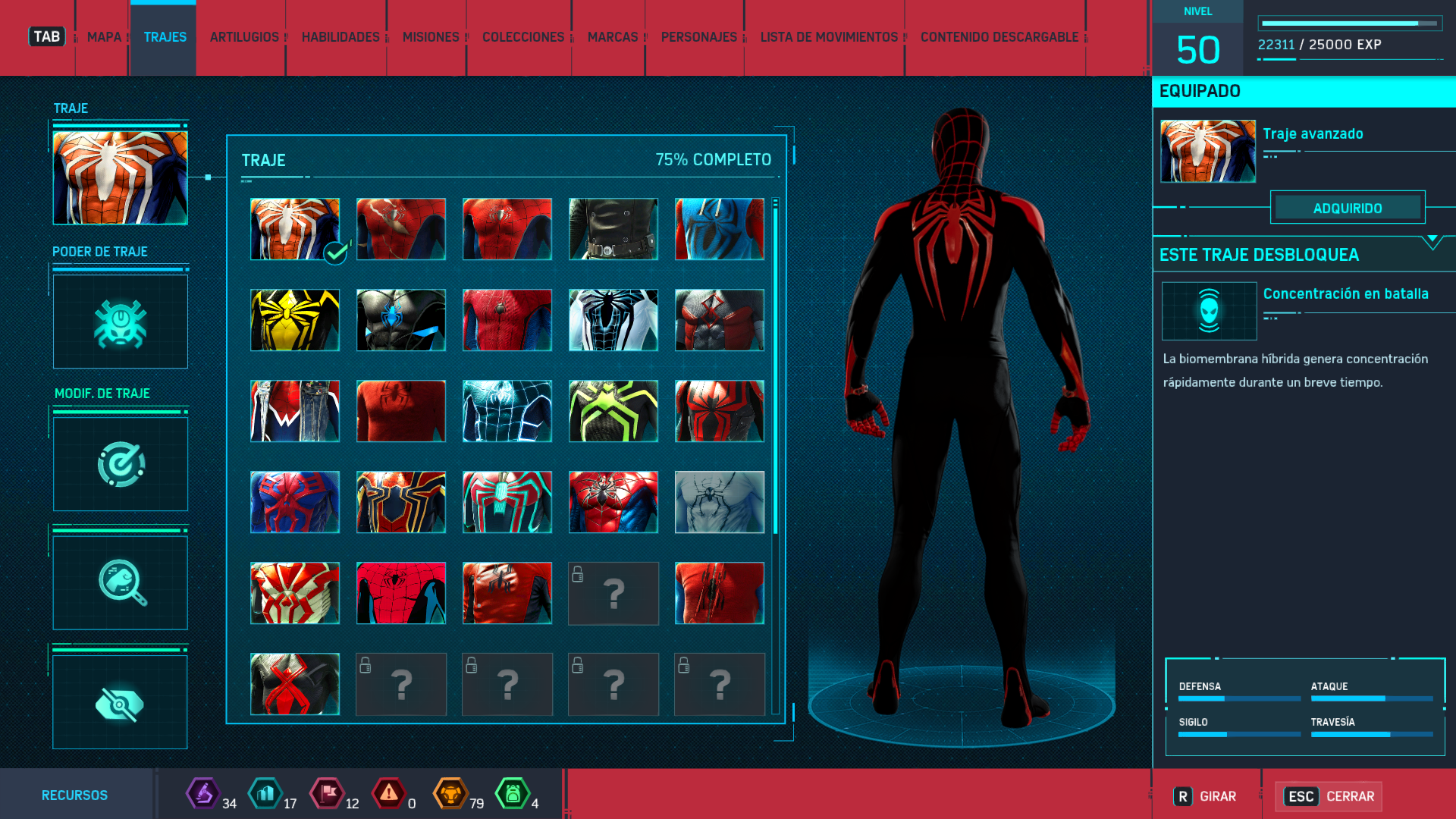Switch to the MARCAS tab
Viewport: 1456px width, 819px height.
coord(613,37)
